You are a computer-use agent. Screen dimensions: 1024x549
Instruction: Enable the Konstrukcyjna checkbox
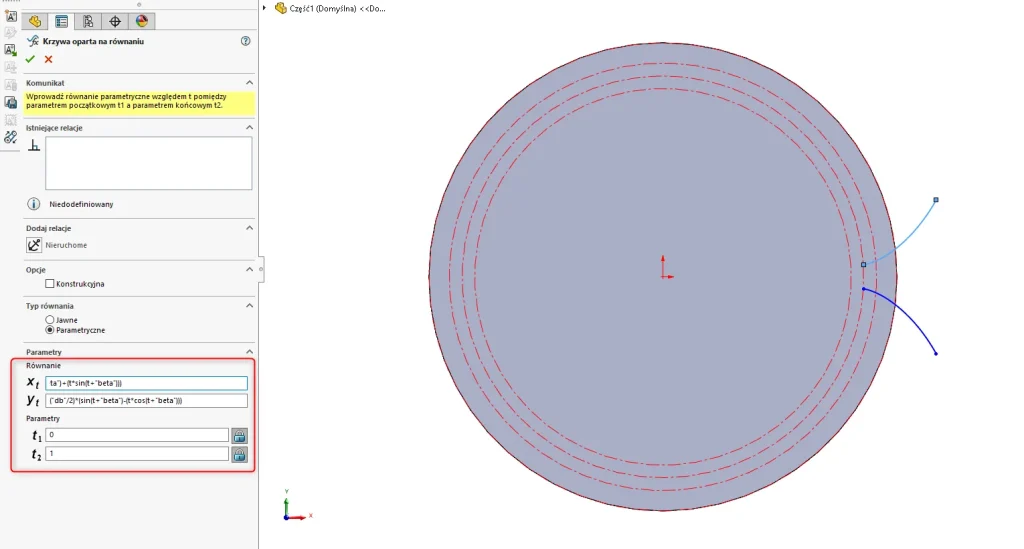[50, 283]
